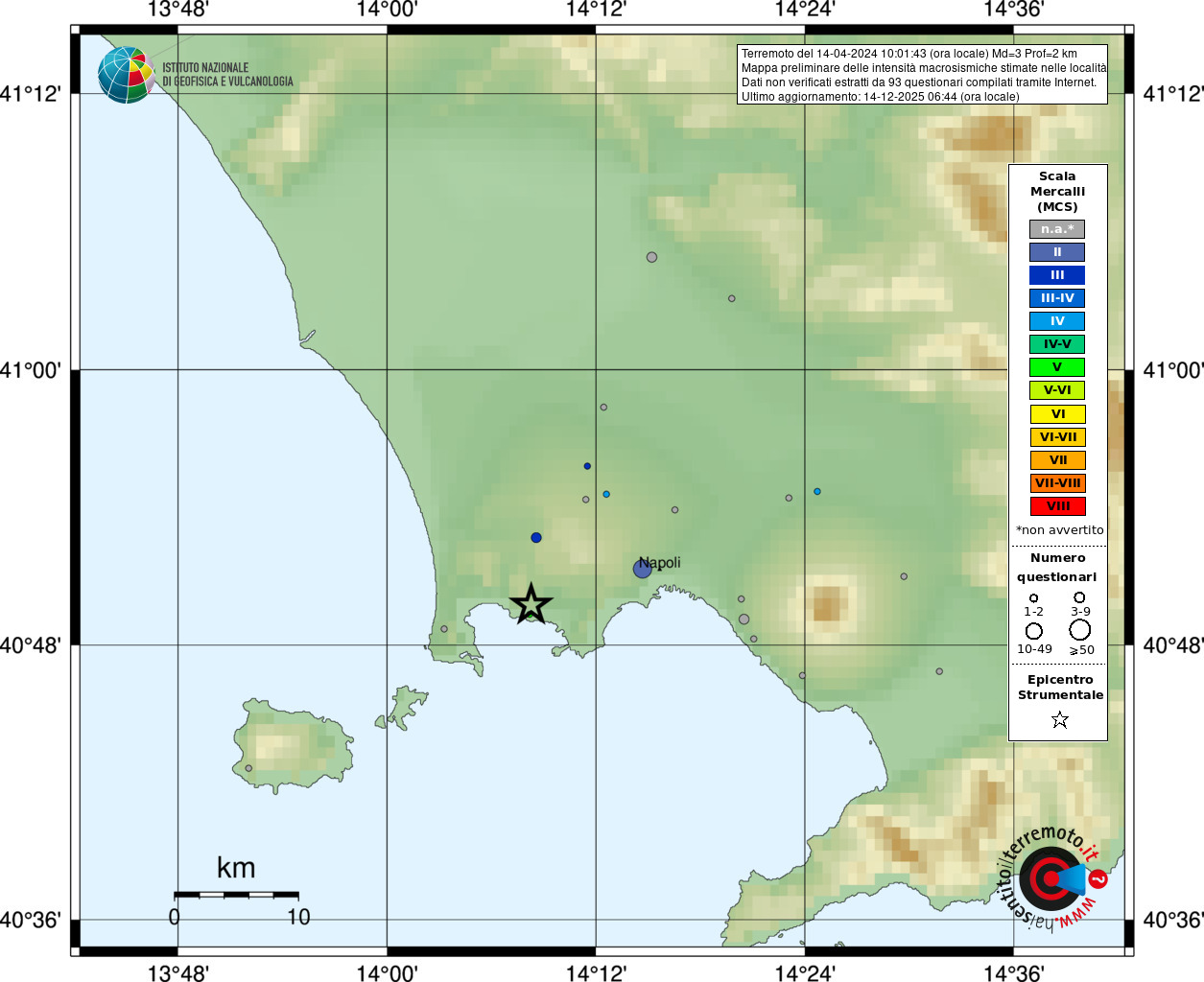Click the yellow VI intensity legend swatch
Screen dimensions: 1204x982
(1057, 414)
